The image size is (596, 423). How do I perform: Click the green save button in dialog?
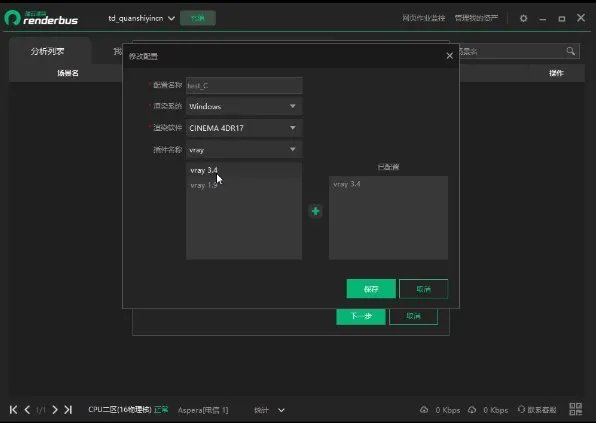(x=371, y=289)
